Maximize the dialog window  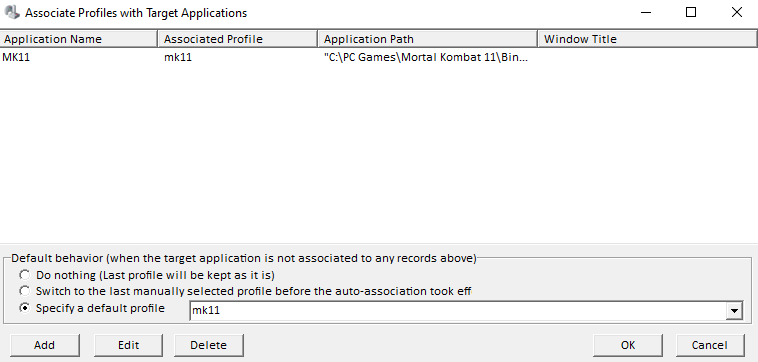[691, 13]
